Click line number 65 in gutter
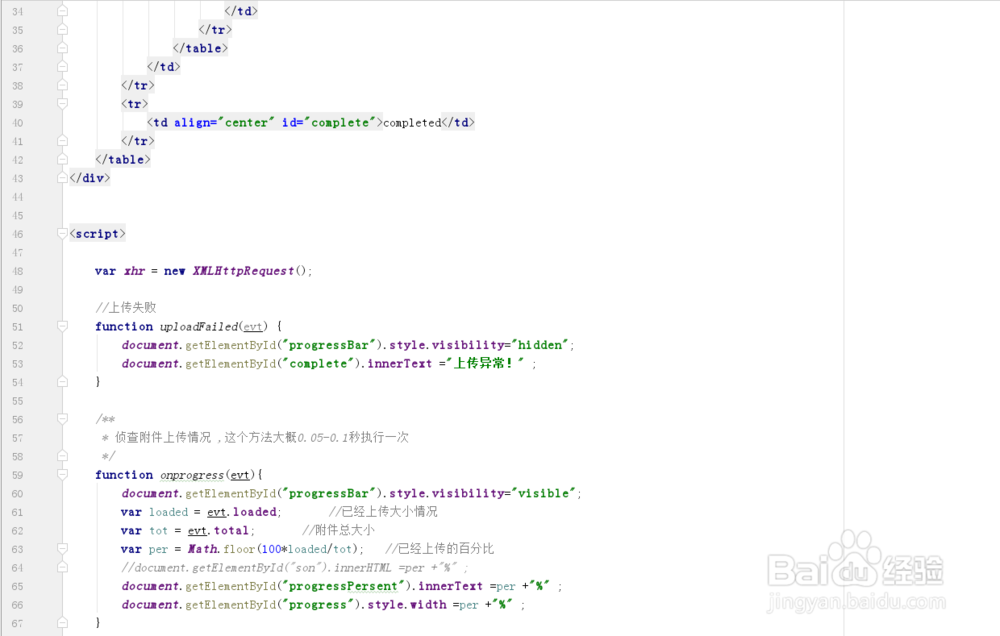The height and width of the screenshot is (636, 1000). tap(17, 586)
